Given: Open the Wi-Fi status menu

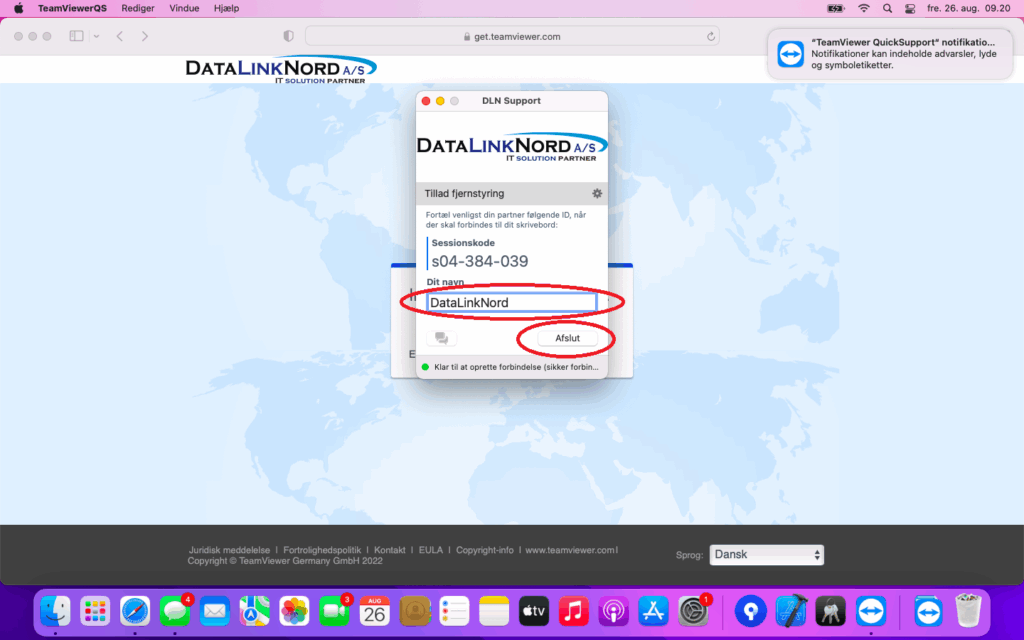Looking at the screenshot, I should 863,8.
